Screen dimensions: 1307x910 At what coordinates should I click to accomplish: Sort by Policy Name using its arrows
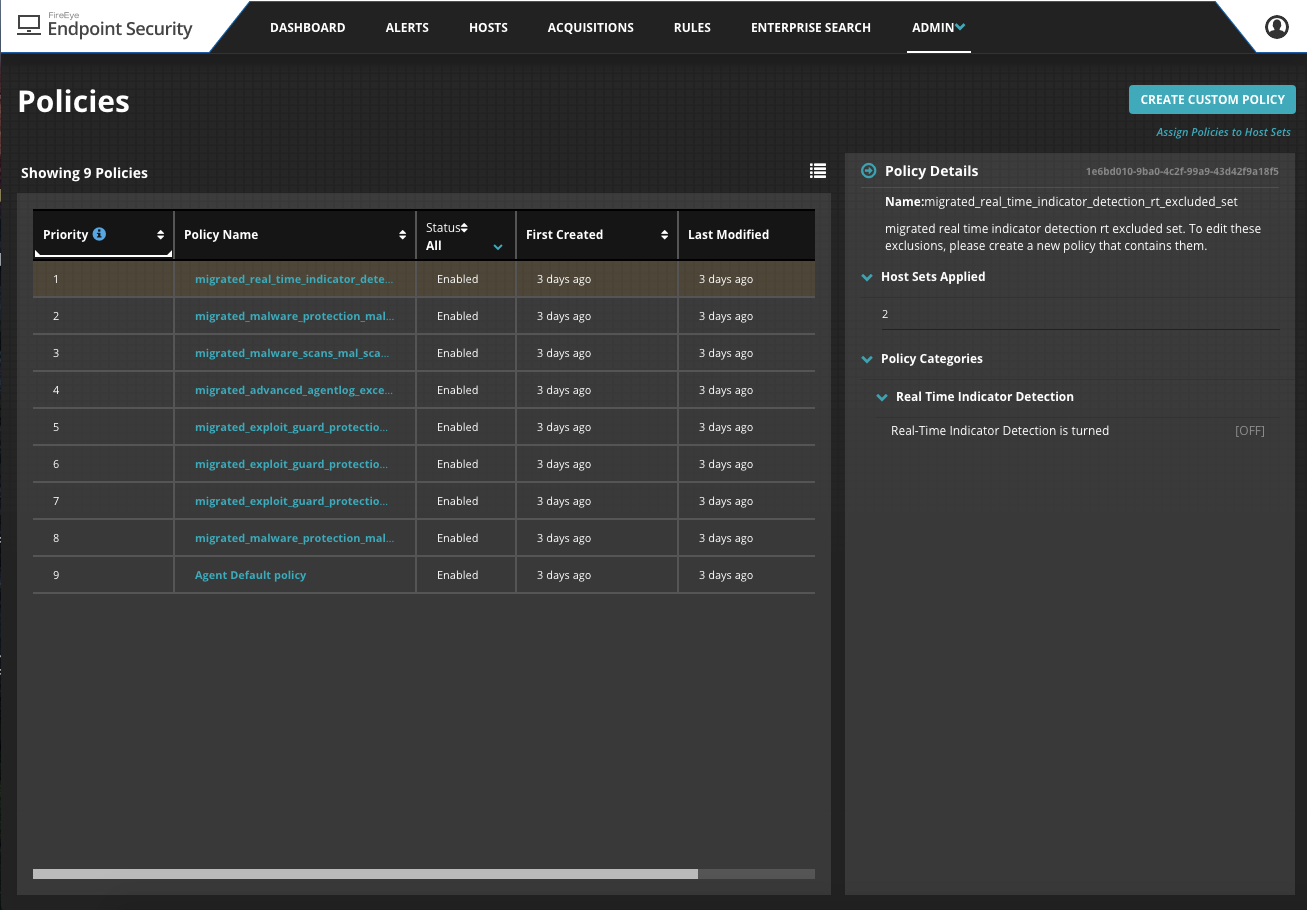[403, 235]
